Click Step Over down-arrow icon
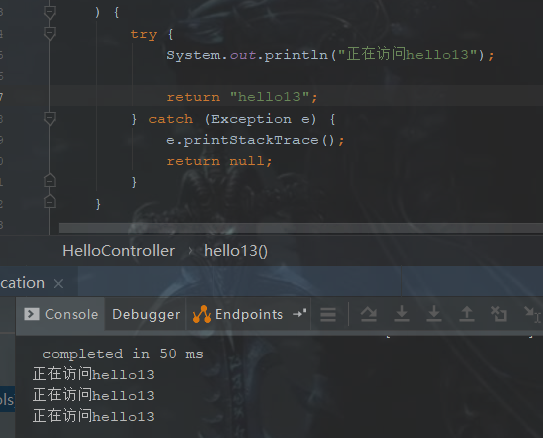543x438 pixels. pyautogui.click(x=402, y=314)
